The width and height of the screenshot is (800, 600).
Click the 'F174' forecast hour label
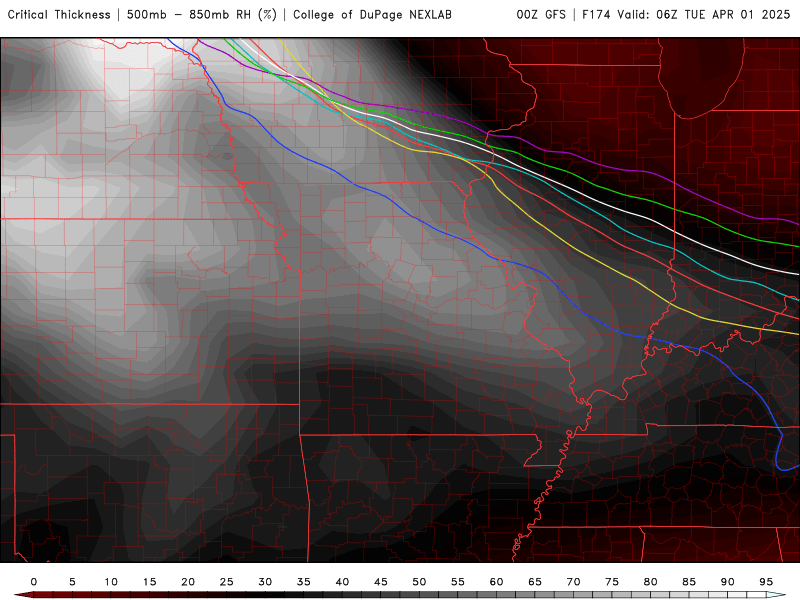[x=597, y=15]
